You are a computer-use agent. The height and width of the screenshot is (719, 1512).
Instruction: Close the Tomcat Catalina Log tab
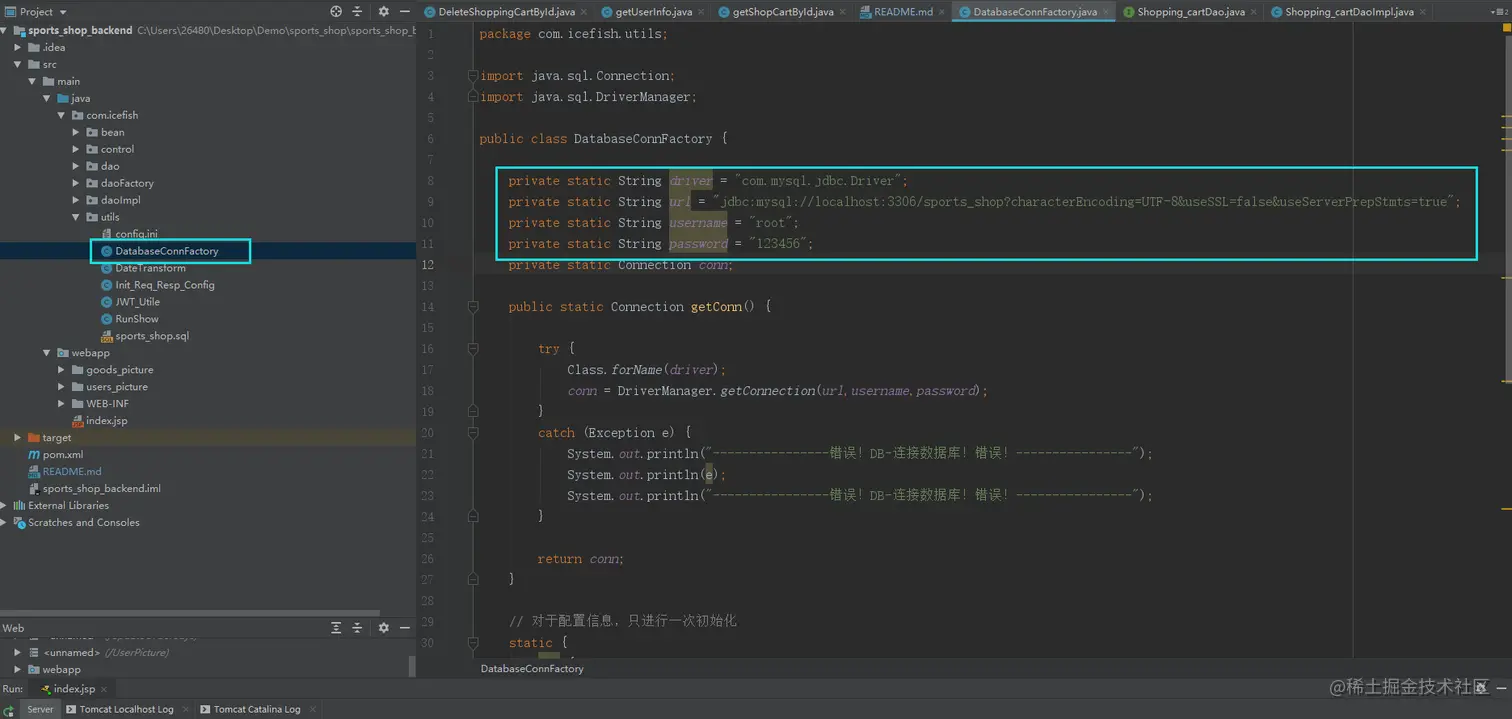311,709
